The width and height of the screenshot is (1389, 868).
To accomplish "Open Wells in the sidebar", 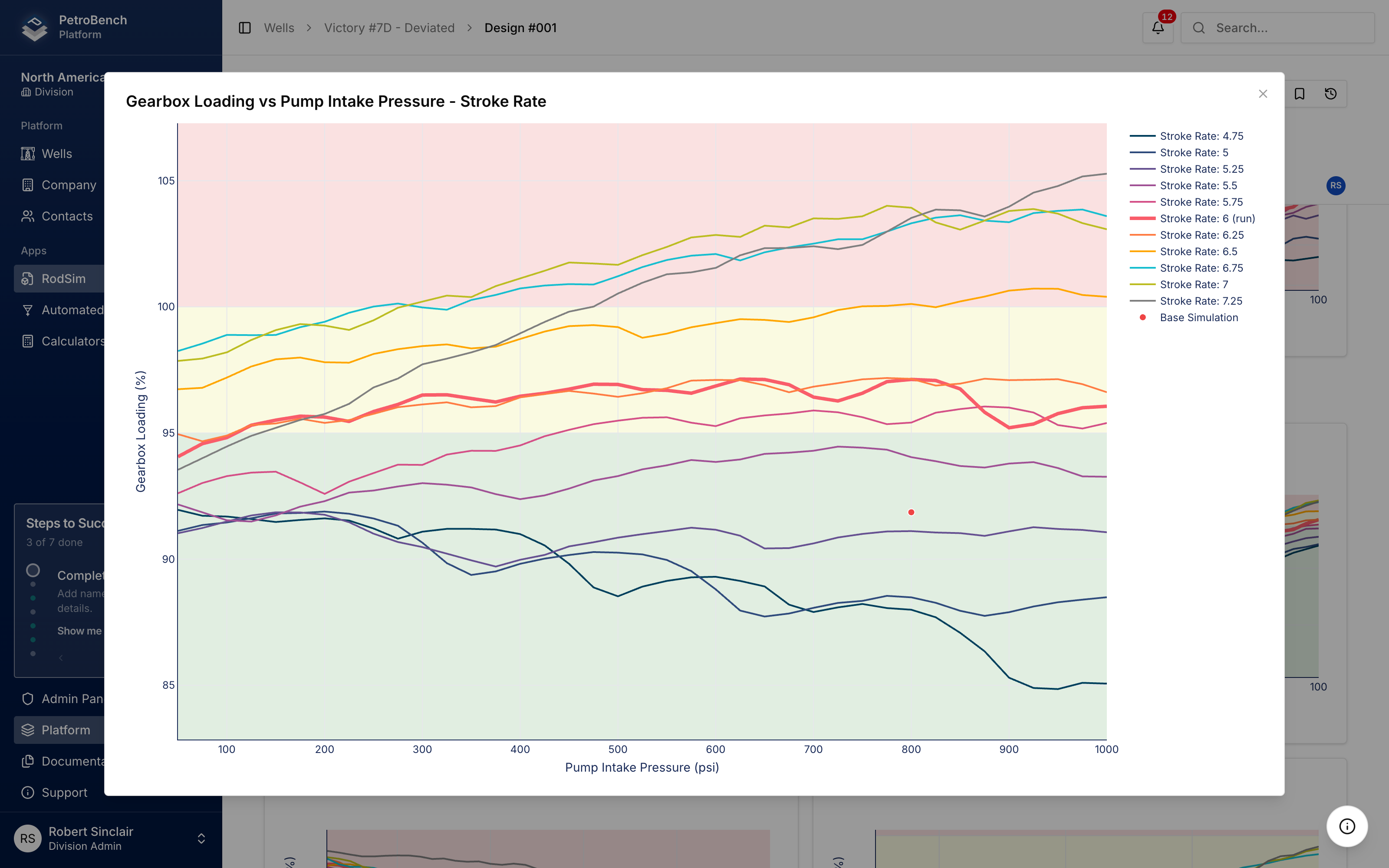I will (59, 154).
